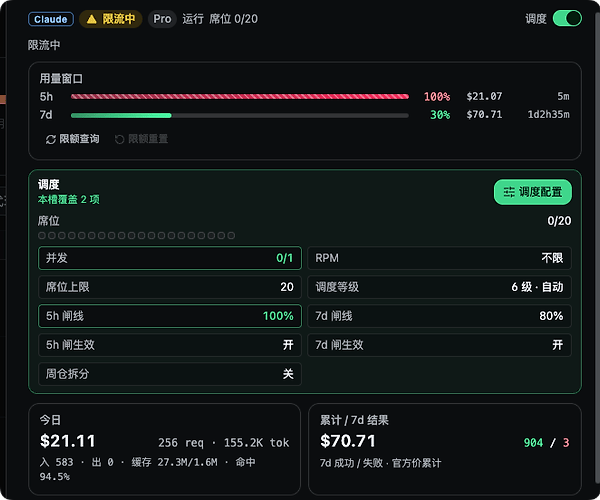Click the 1d2h35m remaining time
The width and height of the screenshot is (600, 500).
pyautogui.click(x=548, y=114)
